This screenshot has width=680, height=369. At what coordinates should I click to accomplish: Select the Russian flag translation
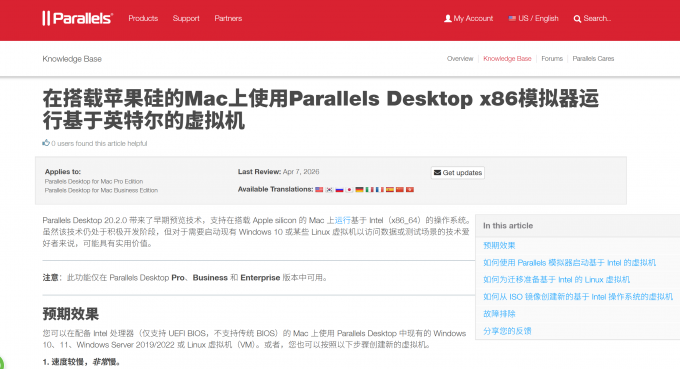[339, 189]
